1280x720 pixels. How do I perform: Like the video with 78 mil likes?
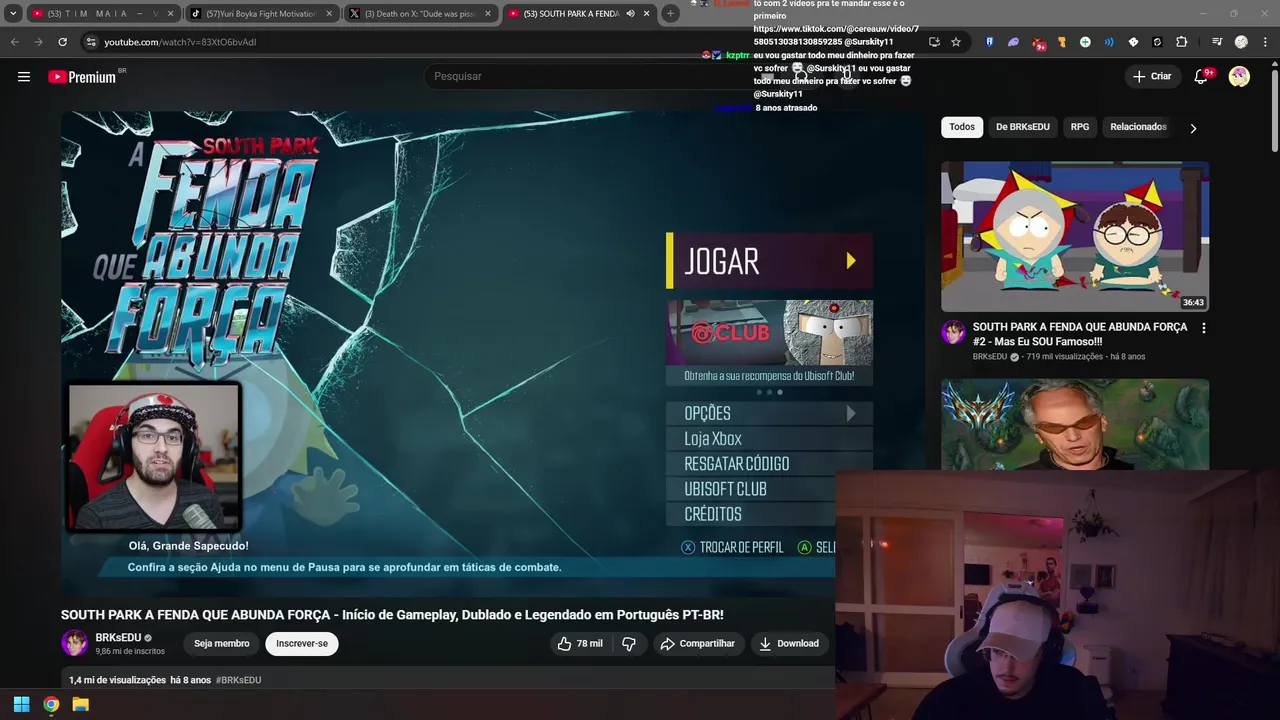(580, 644)
